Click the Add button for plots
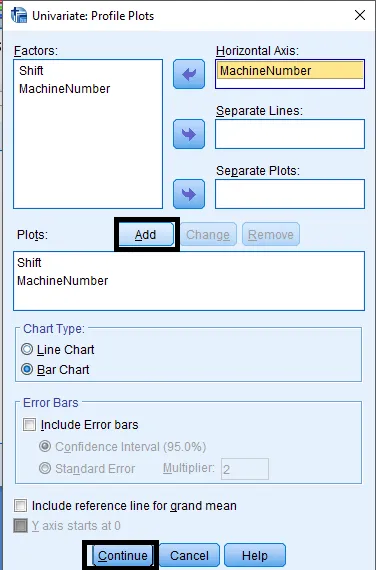 click(x=147, y=234)
